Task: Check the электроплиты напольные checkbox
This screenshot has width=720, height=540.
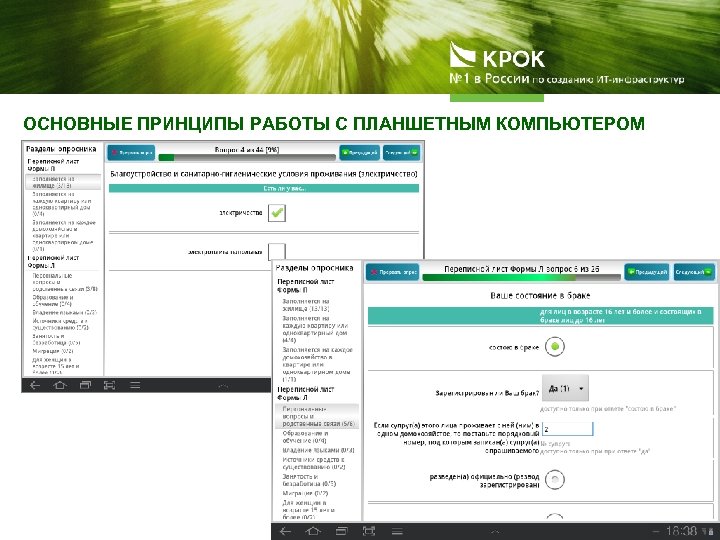Action: tap(277, 252)
